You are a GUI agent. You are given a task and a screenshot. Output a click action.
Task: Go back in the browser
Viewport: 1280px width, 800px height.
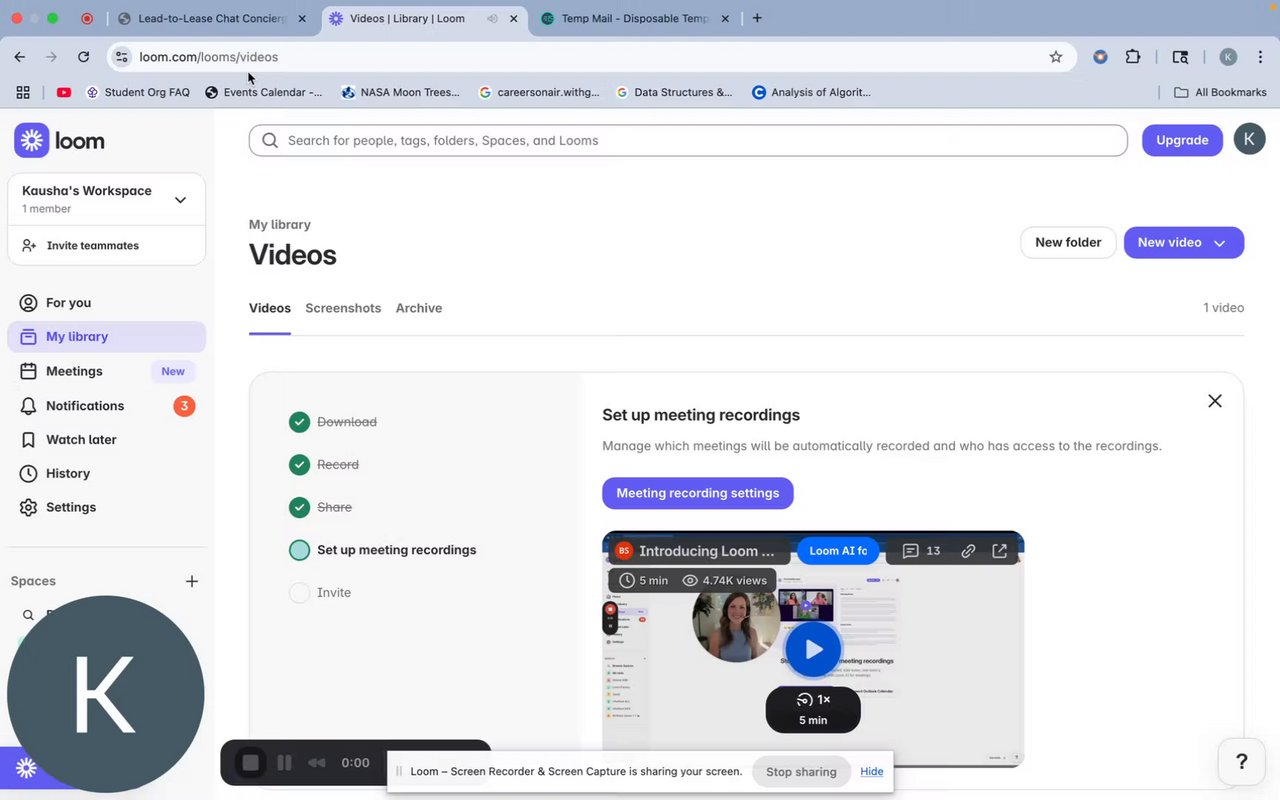point(20,57)
